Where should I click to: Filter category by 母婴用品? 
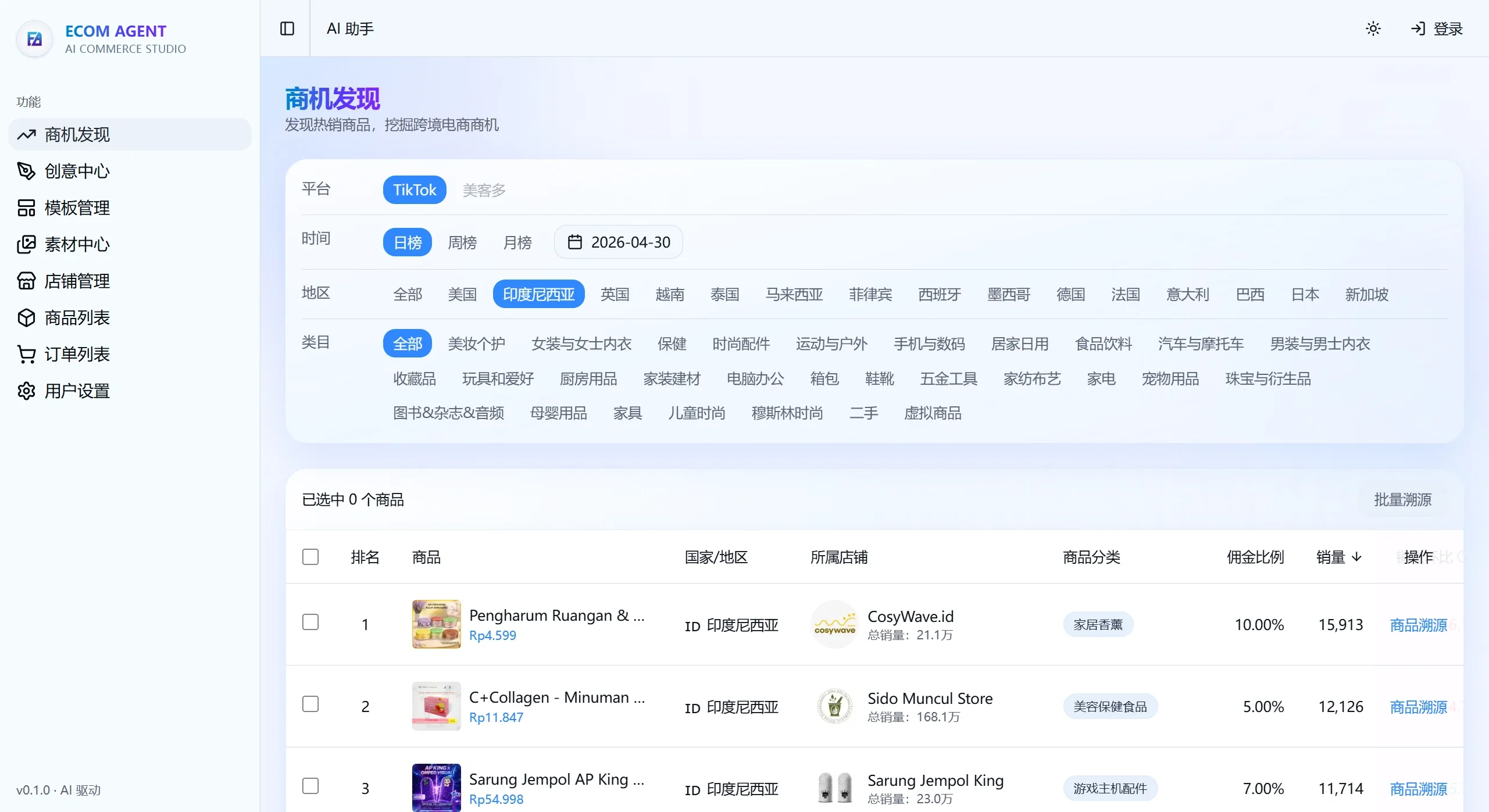point(559,413)
